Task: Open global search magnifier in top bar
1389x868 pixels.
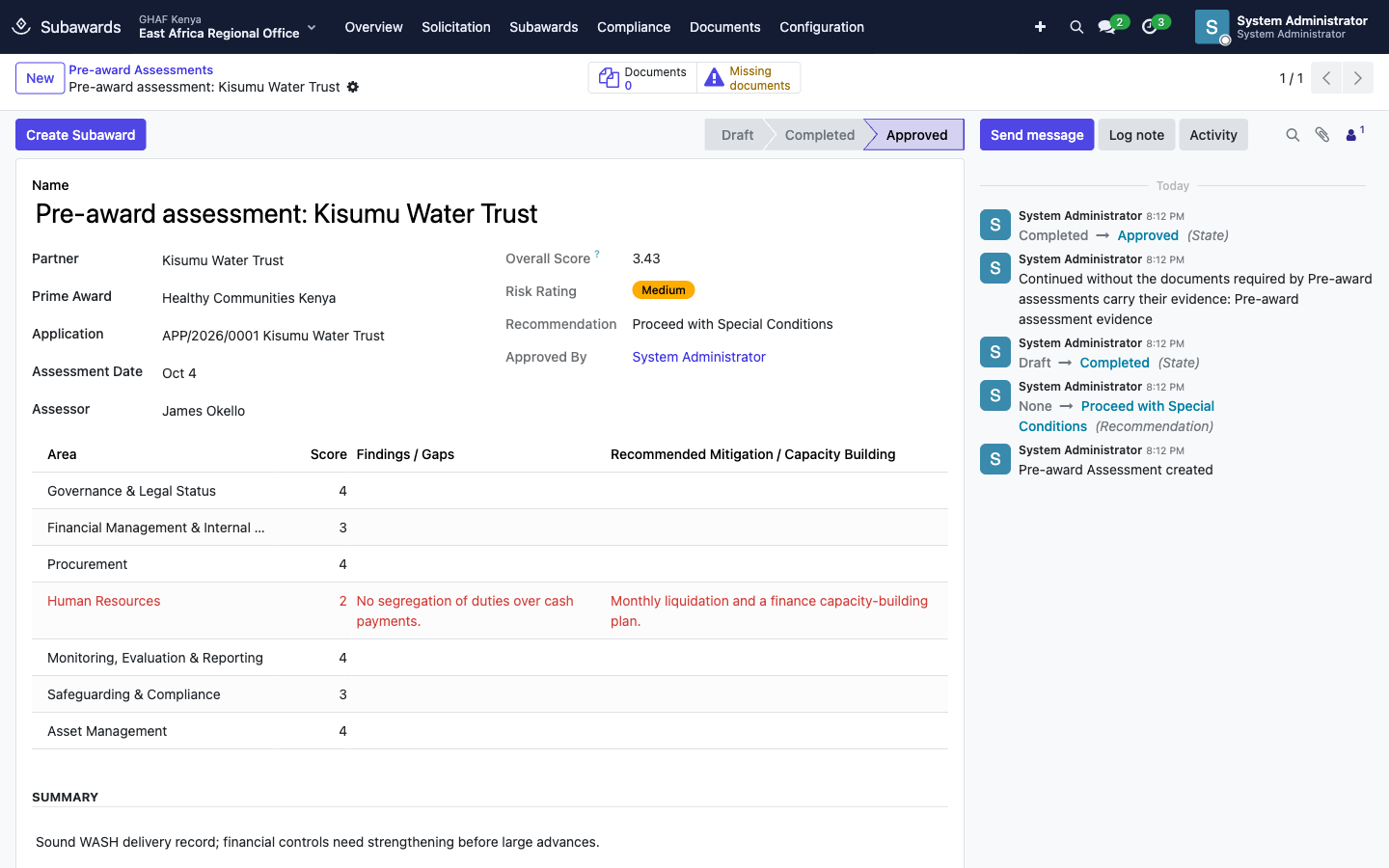Action: pos(1076,27)
